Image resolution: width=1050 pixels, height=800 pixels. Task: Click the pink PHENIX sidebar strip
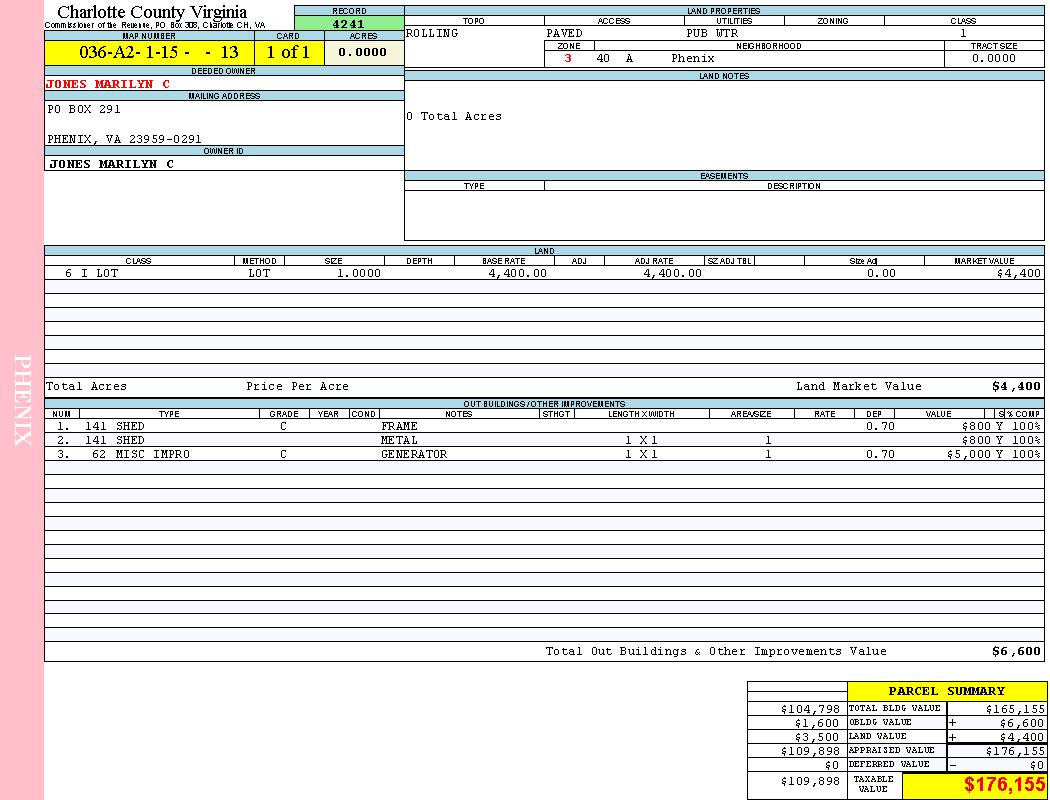pos(22,400)
